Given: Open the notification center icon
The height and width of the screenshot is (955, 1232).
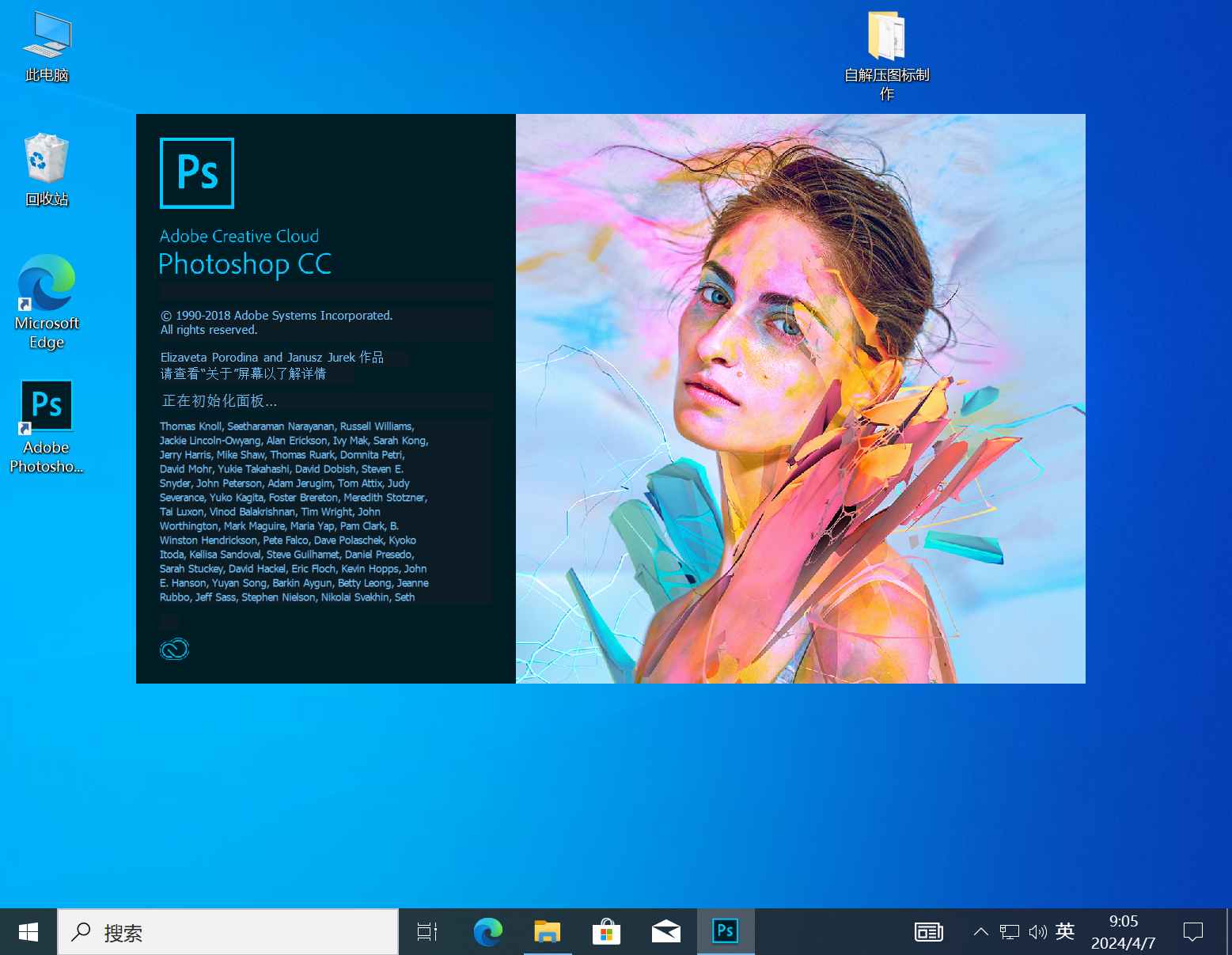Looking at the screenshot, I should [1192, 932].
